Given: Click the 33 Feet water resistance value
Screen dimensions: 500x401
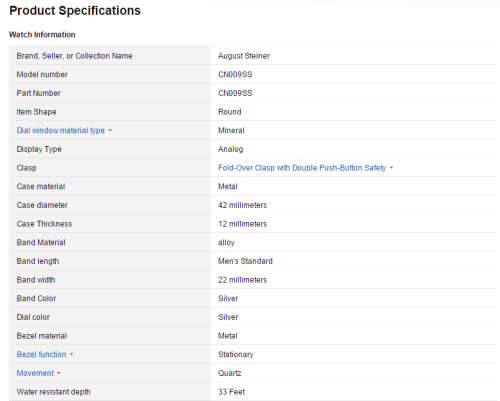Looking at the screenshot, I should (232, 392).
